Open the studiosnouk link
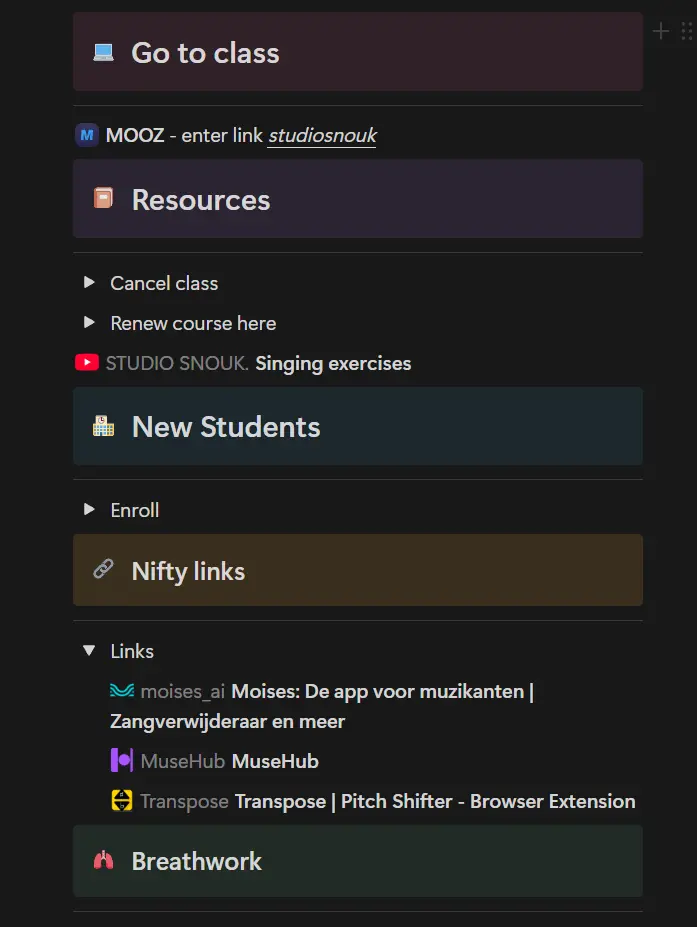This screenshot has width=697, height=927. [x=322, y=135]
